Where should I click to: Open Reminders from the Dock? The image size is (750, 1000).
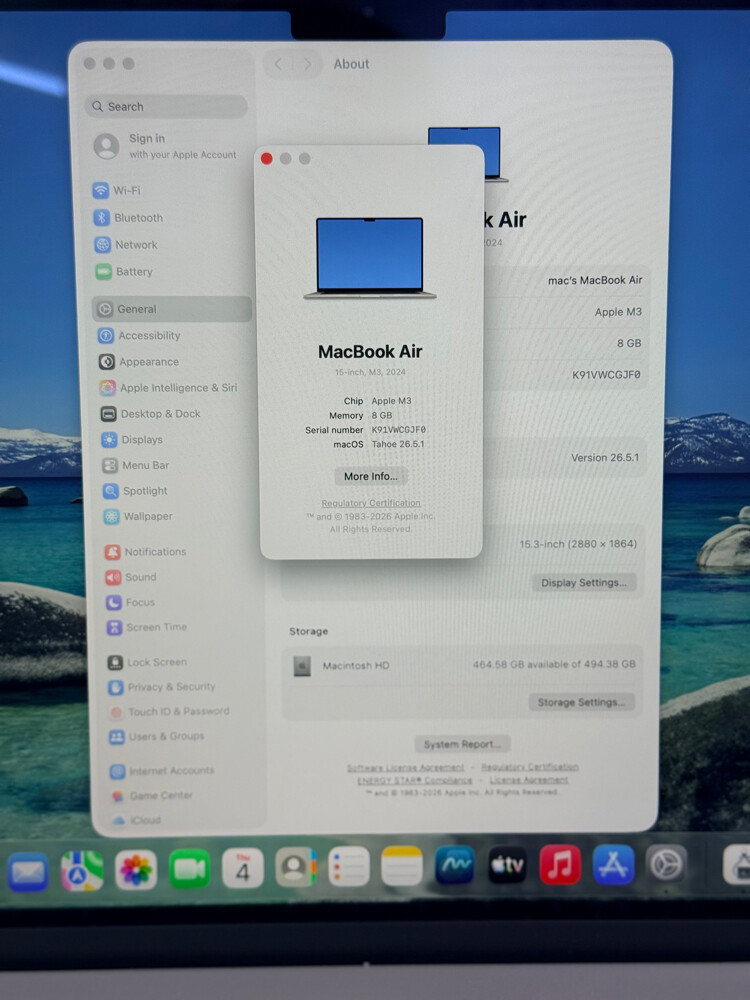coord(349,866)
